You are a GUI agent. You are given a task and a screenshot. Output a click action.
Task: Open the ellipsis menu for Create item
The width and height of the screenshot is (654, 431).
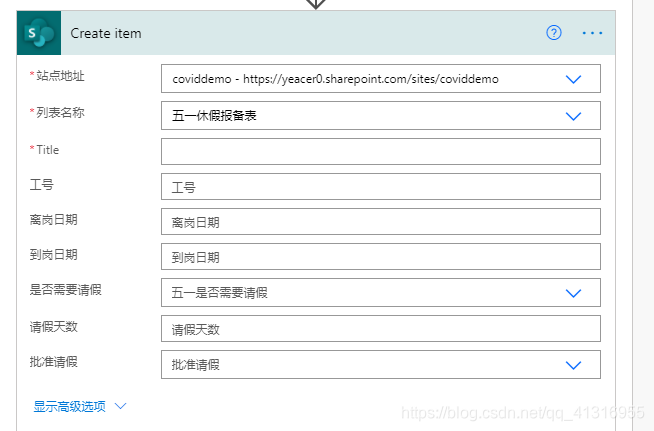click(x=592, y=33)
